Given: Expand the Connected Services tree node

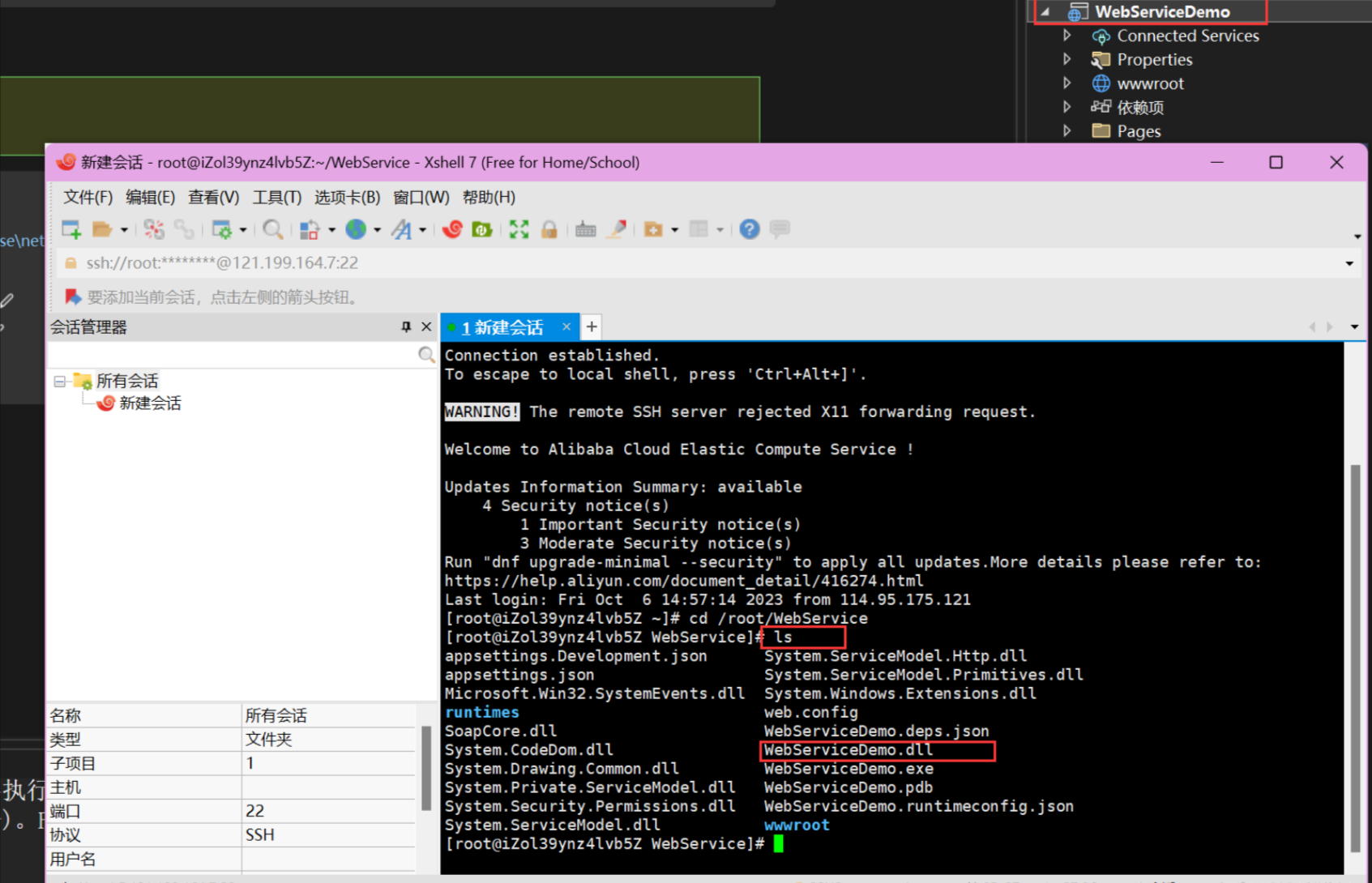Looking at the screenshot, I should click(1068, 36).
